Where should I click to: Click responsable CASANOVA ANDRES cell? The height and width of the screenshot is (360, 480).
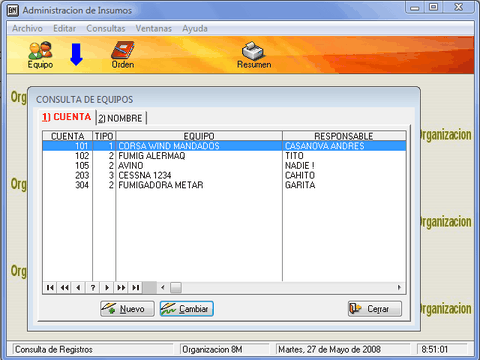(344, 146)
